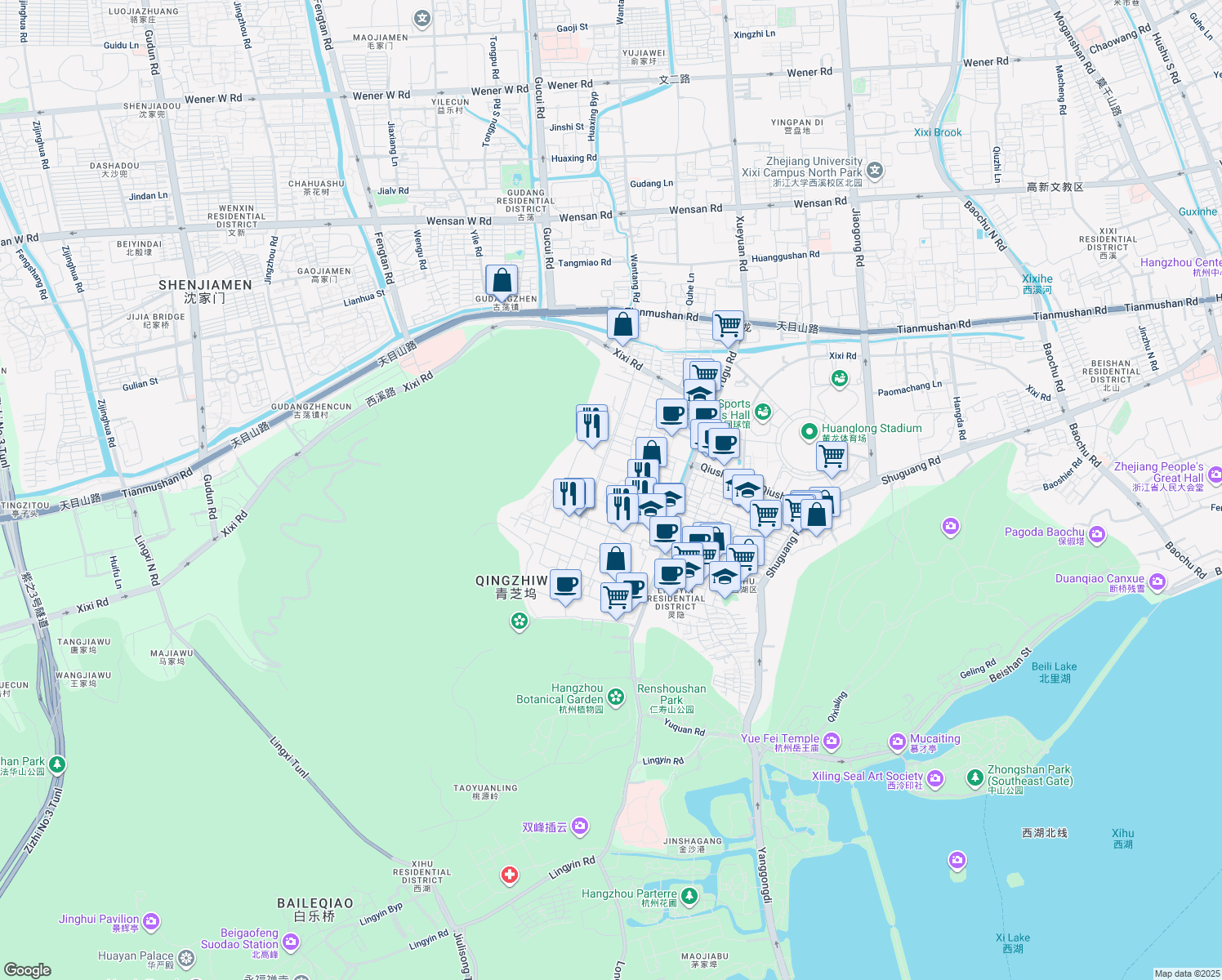Click the shopping cart marker on Tianmushan Rd
Image resolution: width=1222 pixels, height=980 pixels.
(x=727, y=324)
